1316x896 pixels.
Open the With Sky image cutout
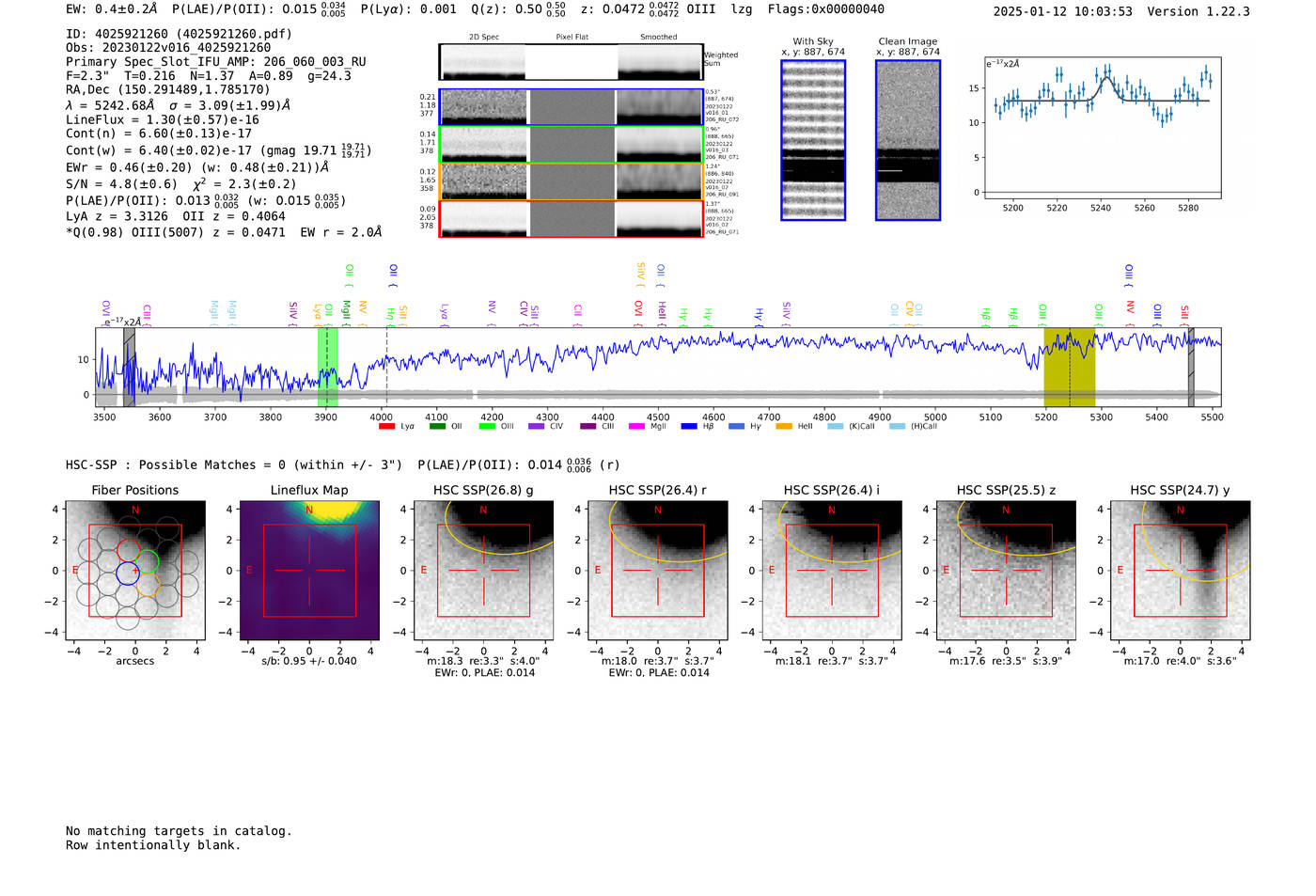point(813,140)
